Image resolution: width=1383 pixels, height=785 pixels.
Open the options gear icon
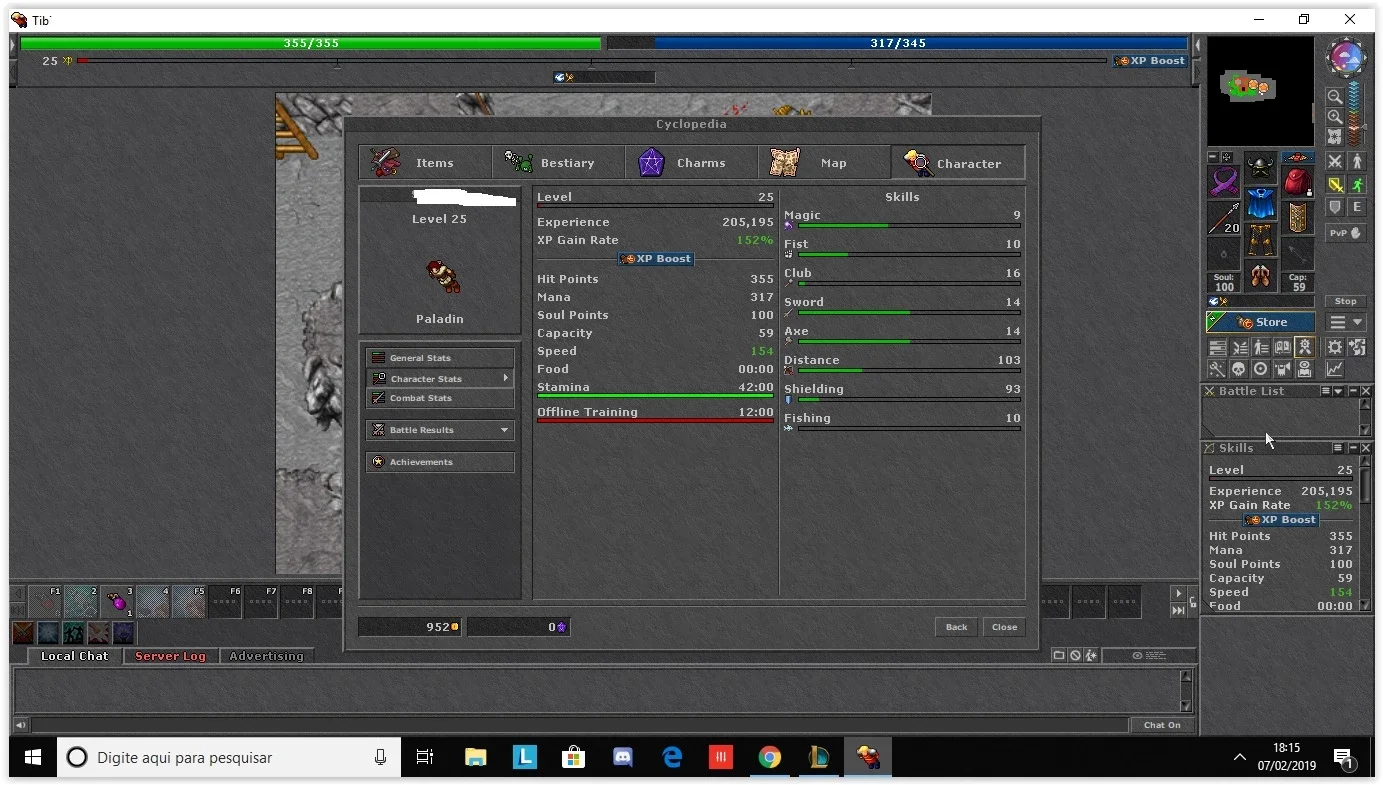coord(1335,347)
